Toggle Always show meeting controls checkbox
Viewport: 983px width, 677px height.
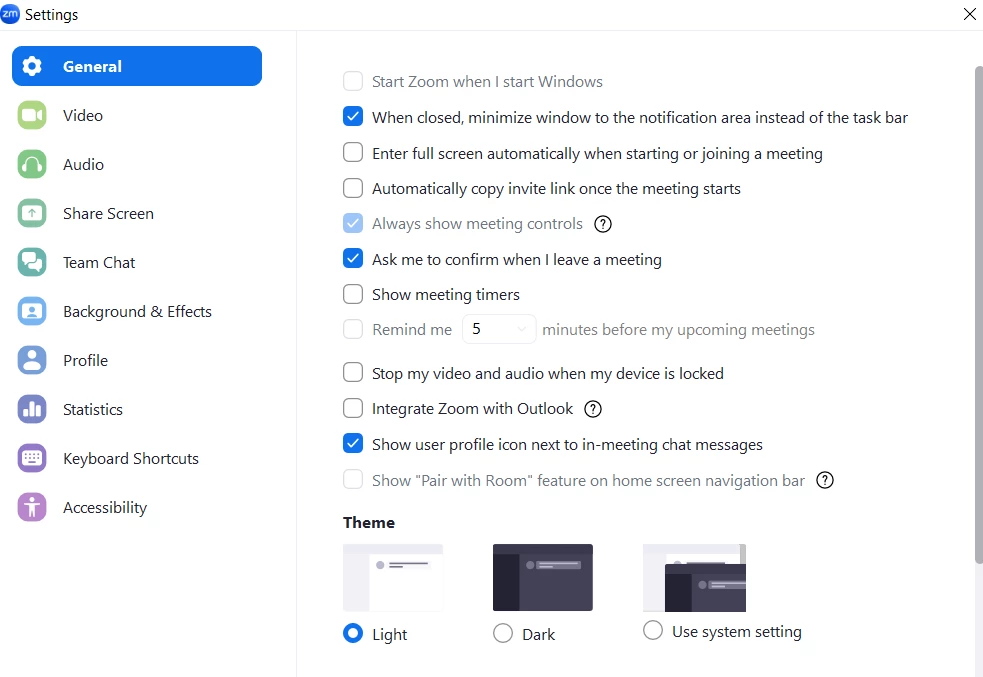[353, 223]
